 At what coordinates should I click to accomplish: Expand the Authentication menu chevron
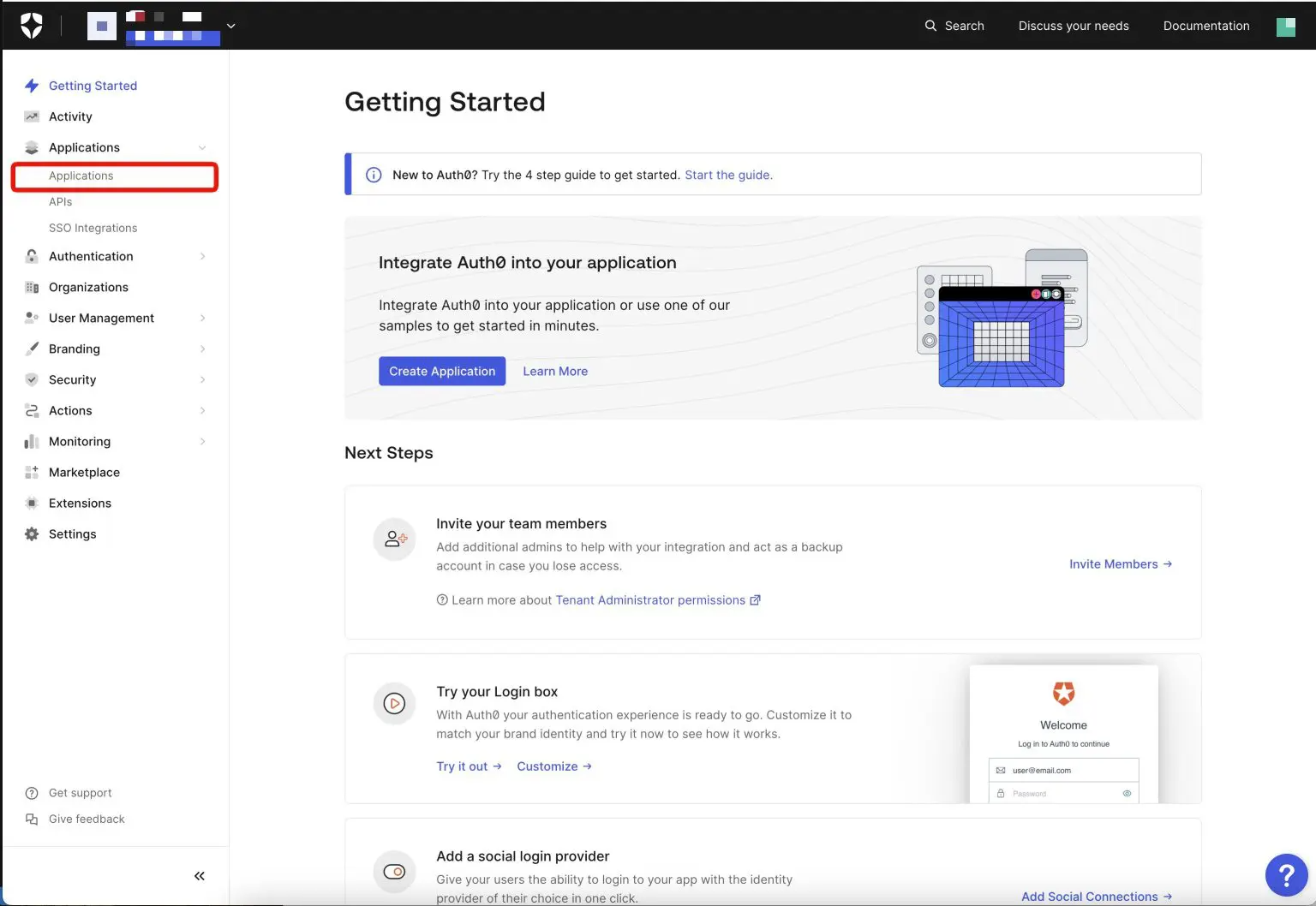[202, 256]
